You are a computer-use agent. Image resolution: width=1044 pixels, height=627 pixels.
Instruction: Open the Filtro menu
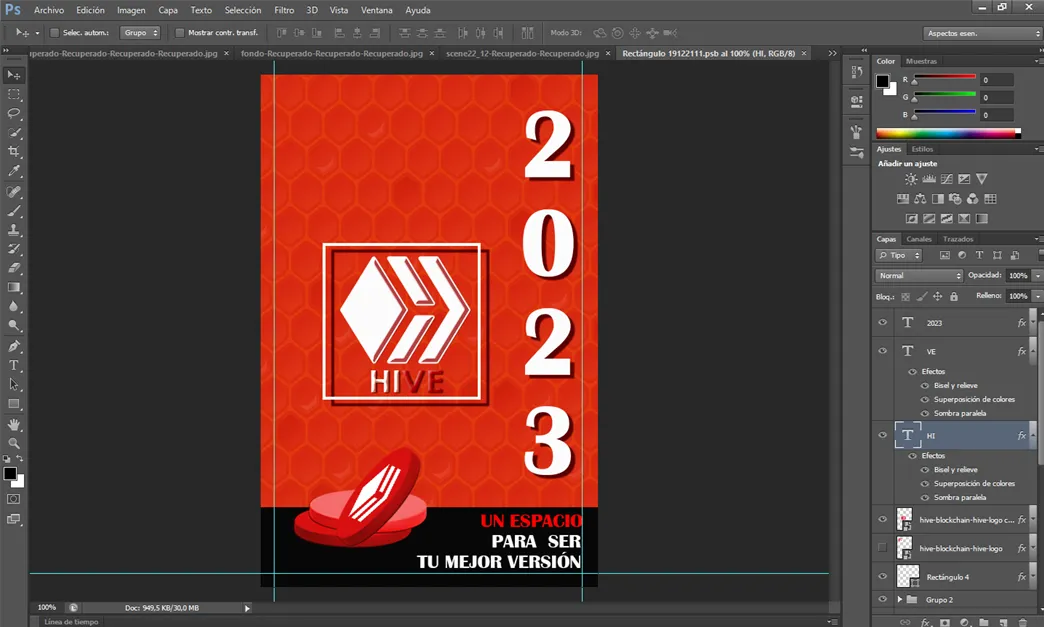[284, 10]
